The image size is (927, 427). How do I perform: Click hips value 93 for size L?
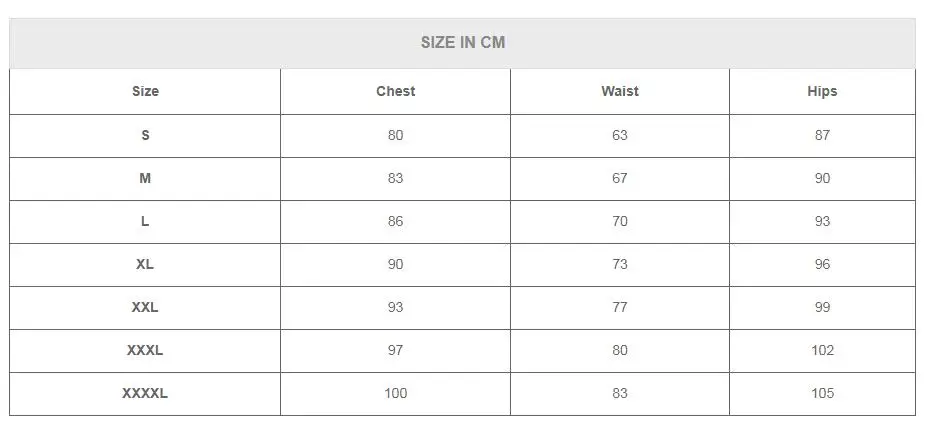[x=822, y=221]
